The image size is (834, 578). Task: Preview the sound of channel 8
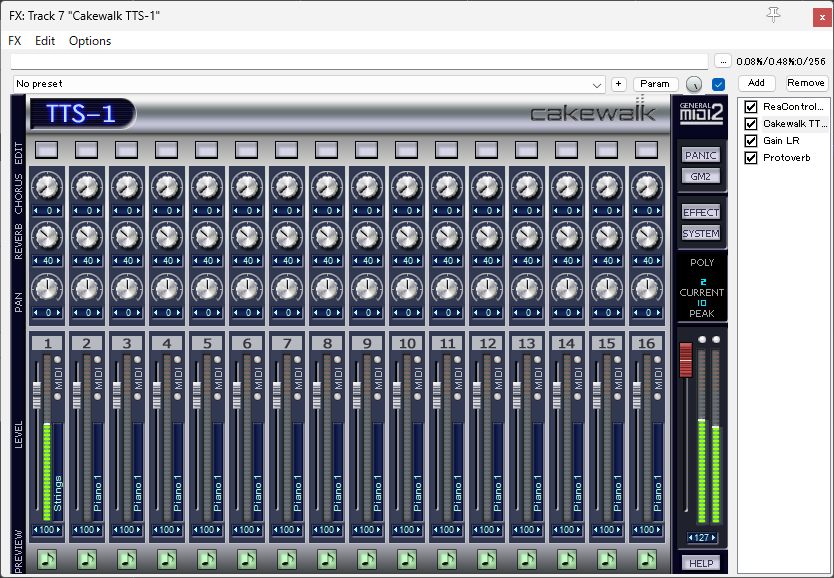pyautogui.click(x=327, y=559)
